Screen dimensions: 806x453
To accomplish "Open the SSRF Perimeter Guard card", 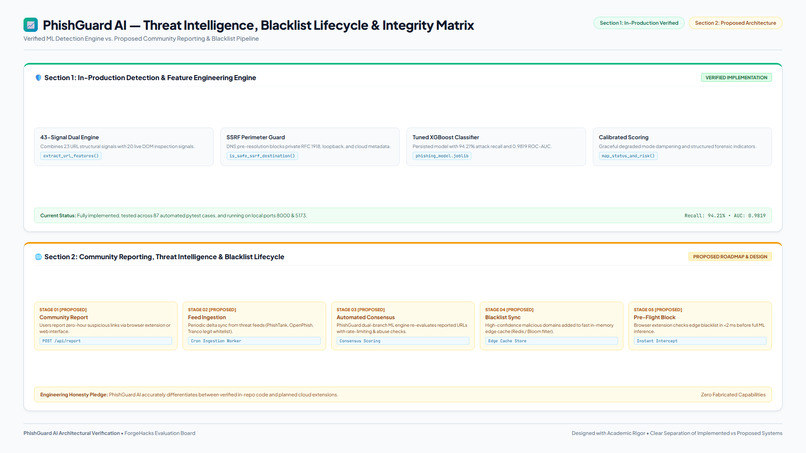I will [310, 147].
